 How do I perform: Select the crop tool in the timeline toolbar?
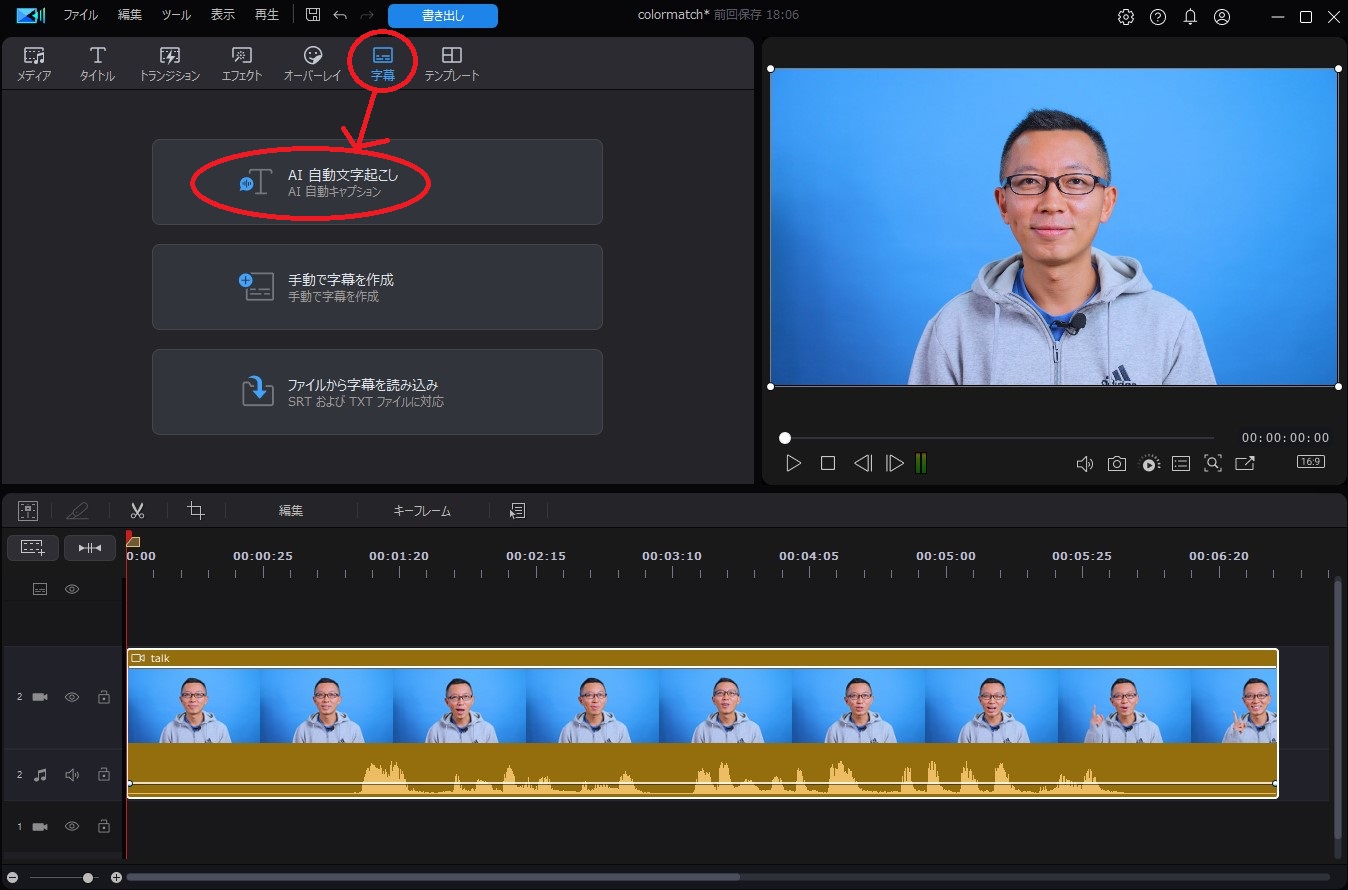coord(196,510)
